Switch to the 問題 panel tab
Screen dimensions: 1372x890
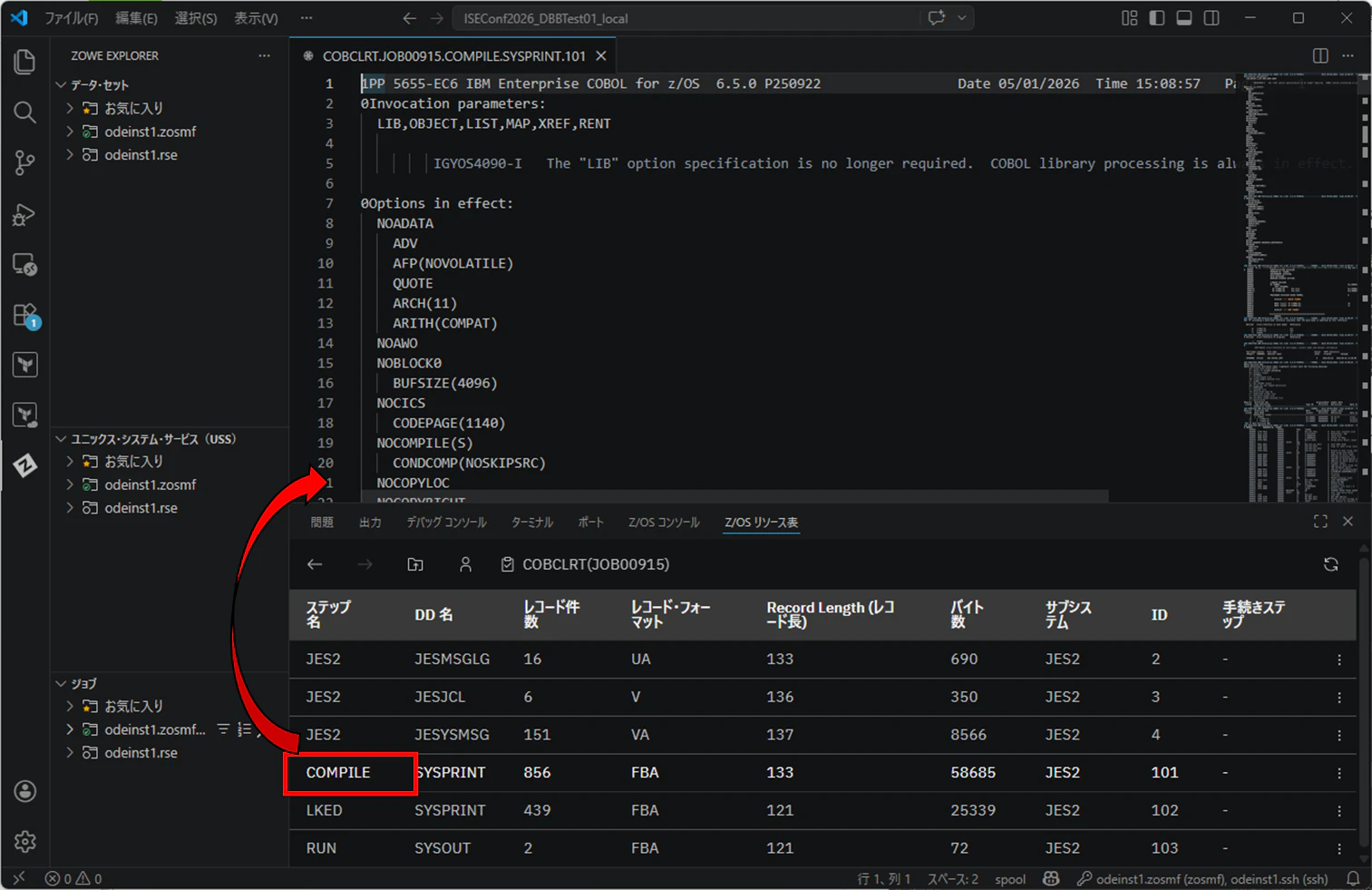tap(322, 522)
